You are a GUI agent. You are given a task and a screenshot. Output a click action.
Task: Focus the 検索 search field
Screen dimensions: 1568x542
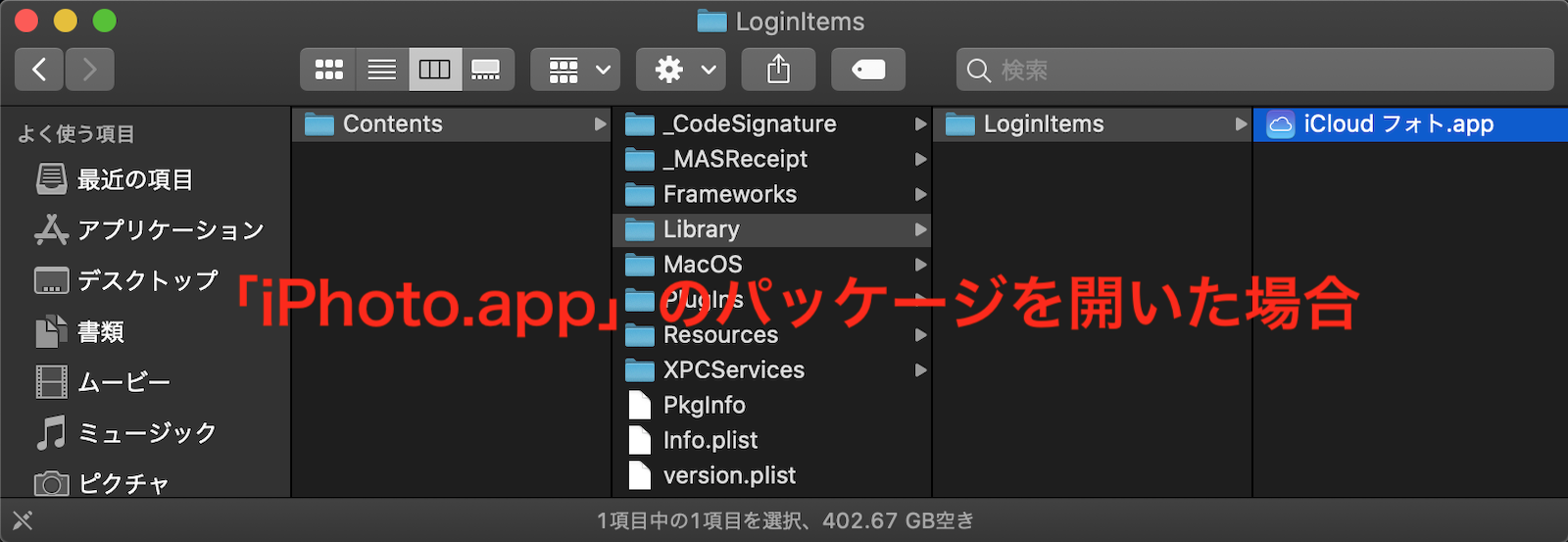pyautogui.click(x=1255, y=70)
